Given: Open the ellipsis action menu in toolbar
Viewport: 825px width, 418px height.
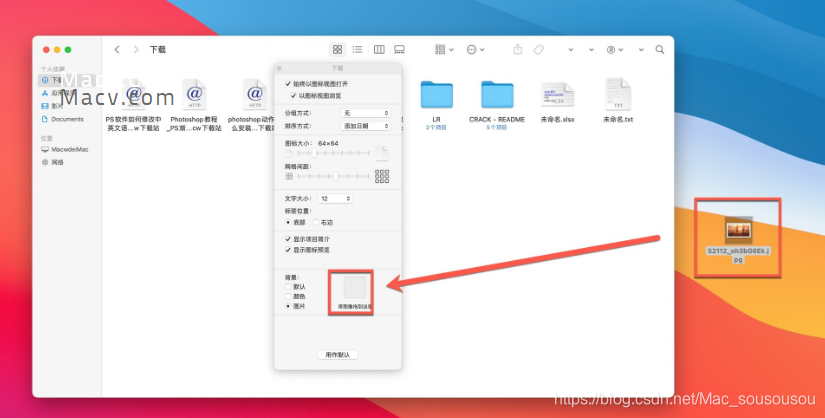Looking at the screenshot, I should [475, 49].
